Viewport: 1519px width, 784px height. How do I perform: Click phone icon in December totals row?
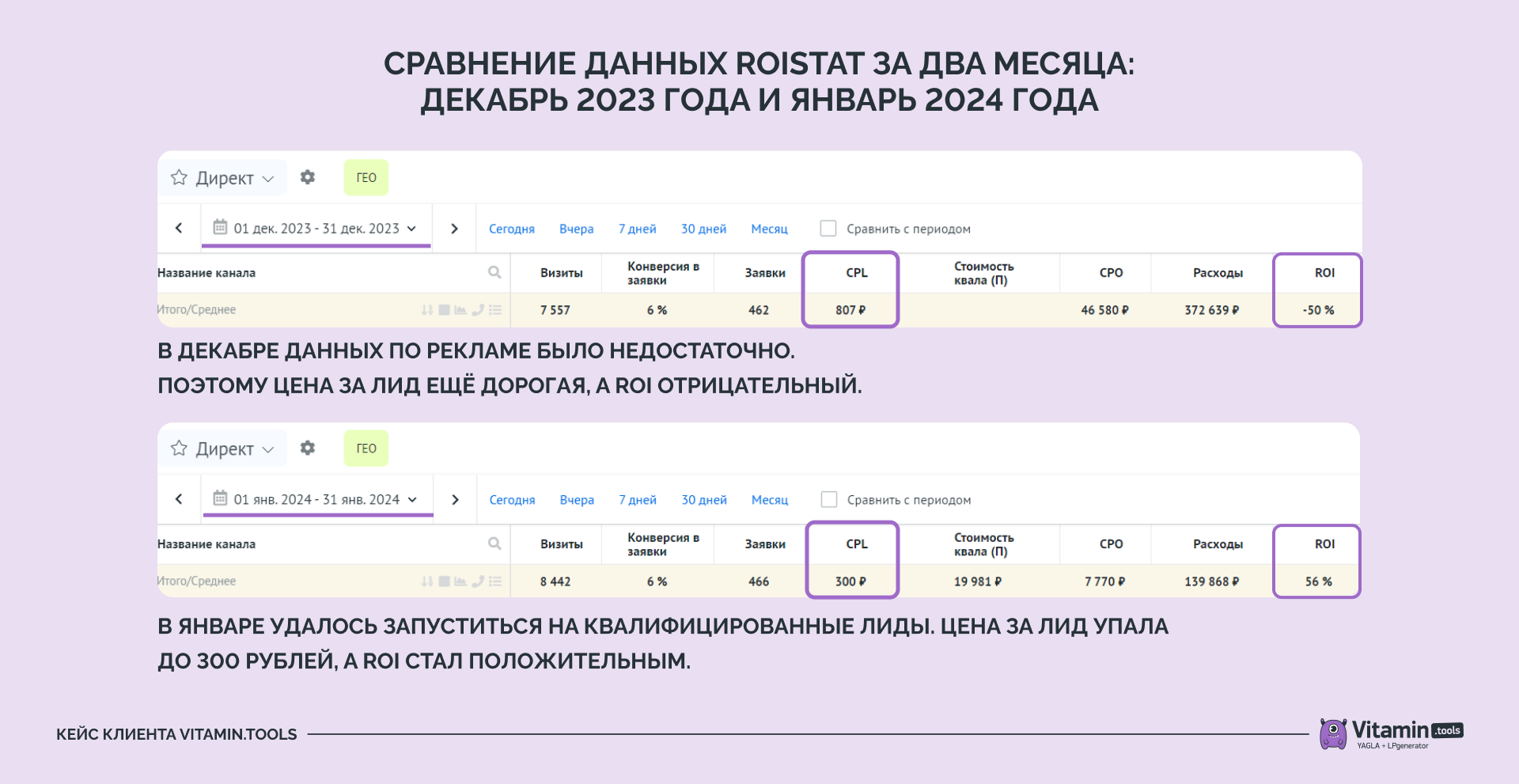pos(478,310)
